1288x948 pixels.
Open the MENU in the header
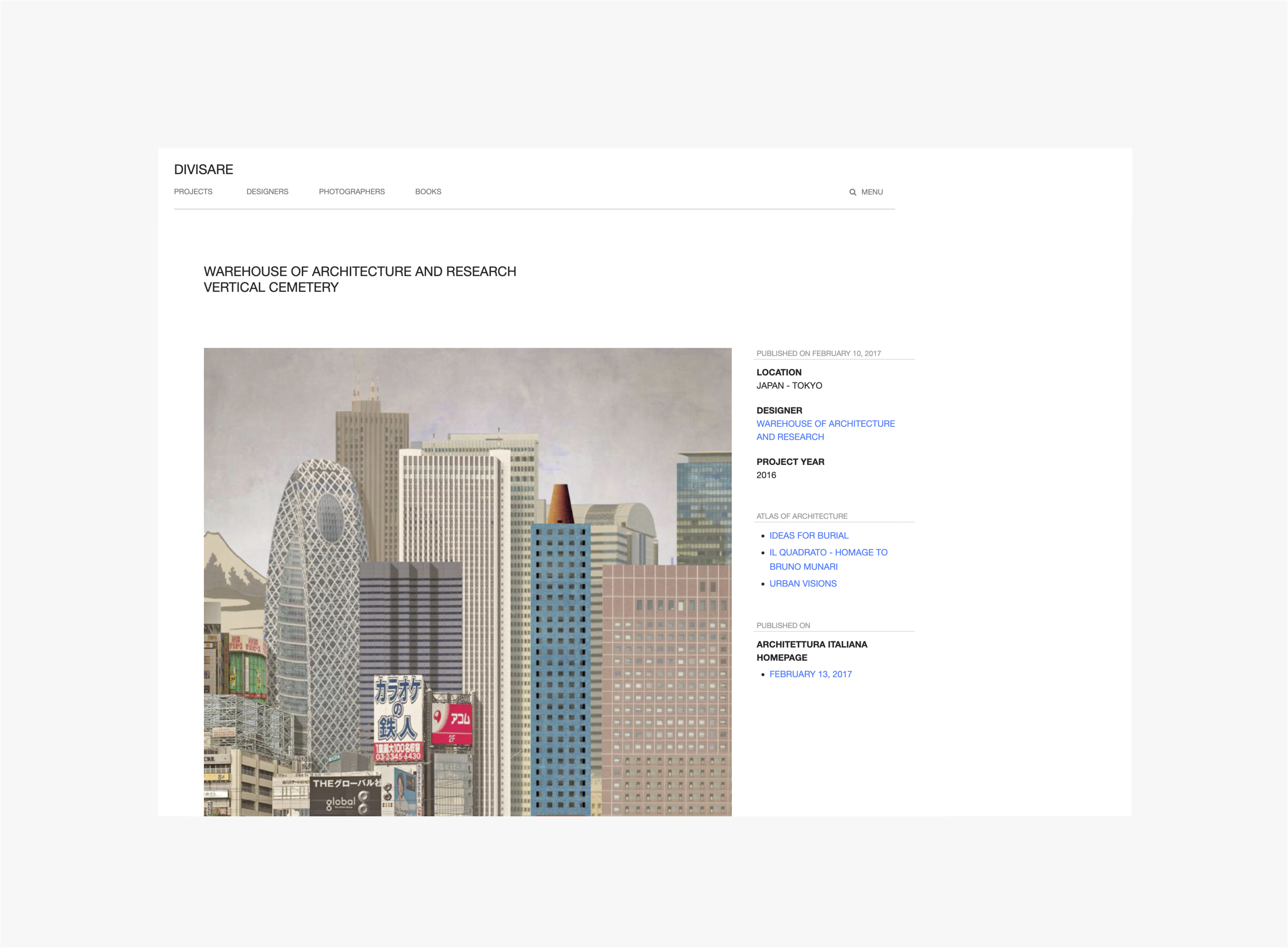coord(872,192)
